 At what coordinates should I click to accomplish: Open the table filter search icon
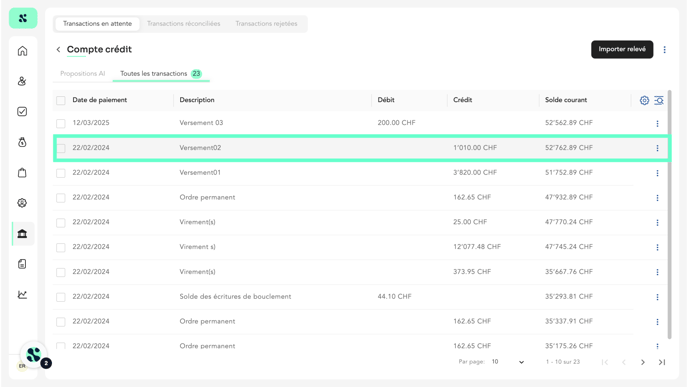pos(659,100)
